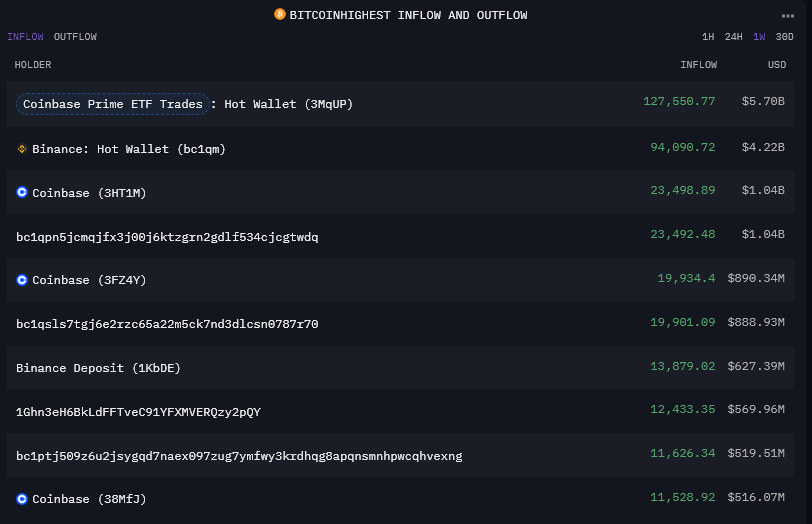Click USD value $888.93M
Image resolution: width=812 pixels, height=524 pixels.
[756, 323]
